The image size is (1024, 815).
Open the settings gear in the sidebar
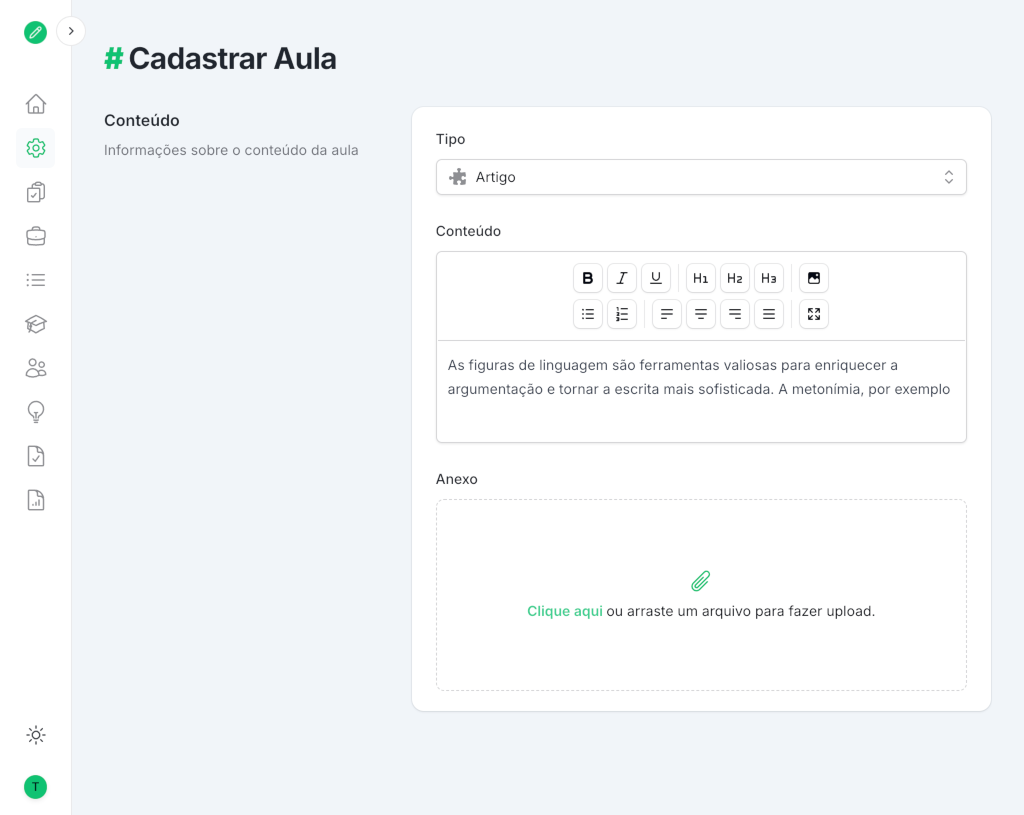point(35,147)
